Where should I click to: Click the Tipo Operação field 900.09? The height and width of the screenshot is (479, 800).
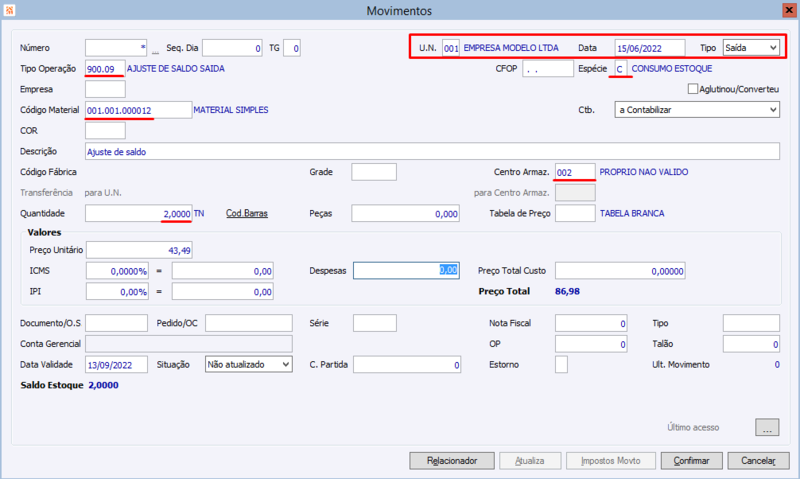click(x=105, y=68)
